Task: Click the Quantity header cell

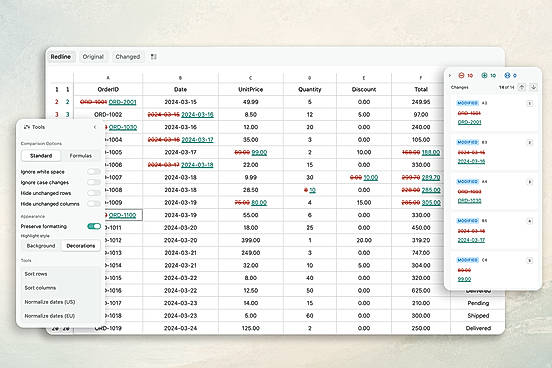Action: pyautogui.click(x=309, y=89)
